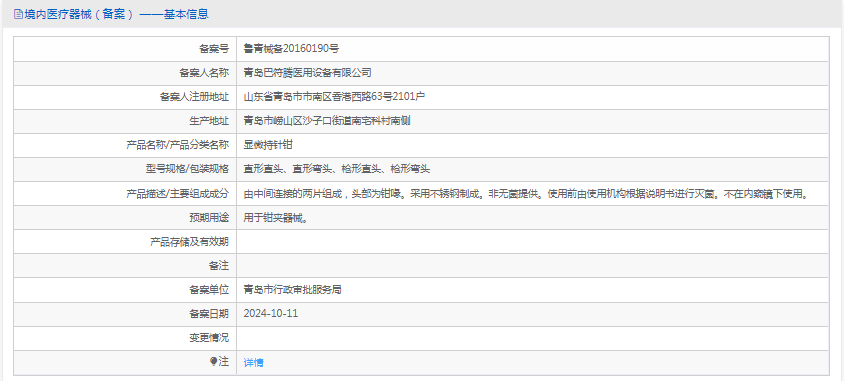
Task: Click the 备案日期 value 2024-10-11
Action: point(271,314)
